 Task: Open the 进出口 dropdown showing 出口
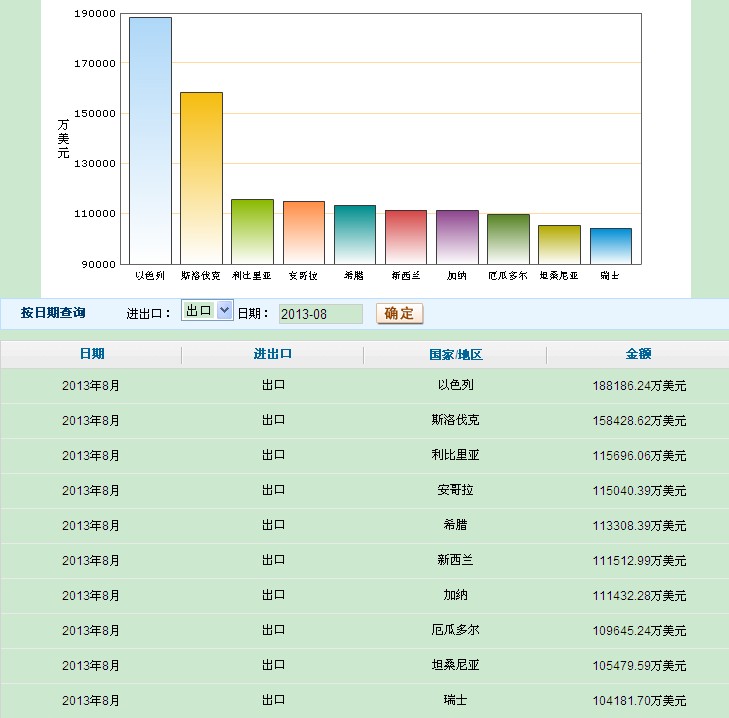pyautogui.click(x=207, y=311)
